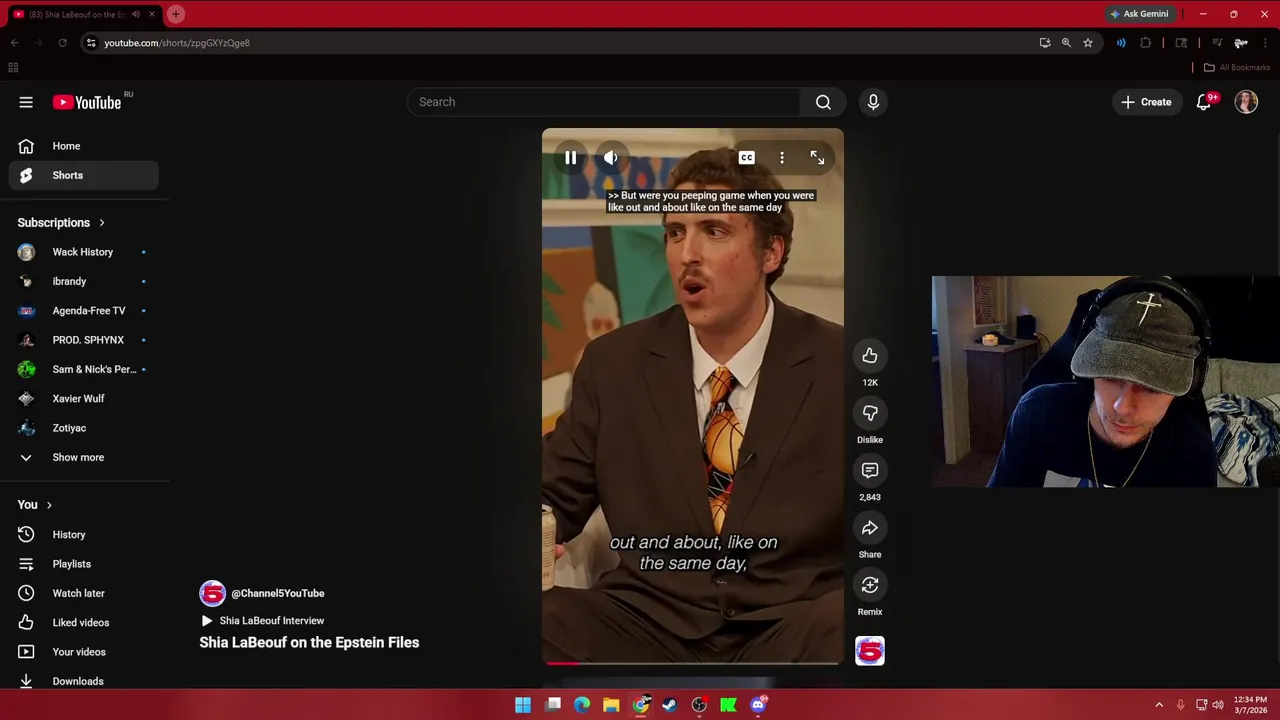This screenshot has width=1280, height=720.
Task: Open the Home sidebar item
Action: coord(84,146)
